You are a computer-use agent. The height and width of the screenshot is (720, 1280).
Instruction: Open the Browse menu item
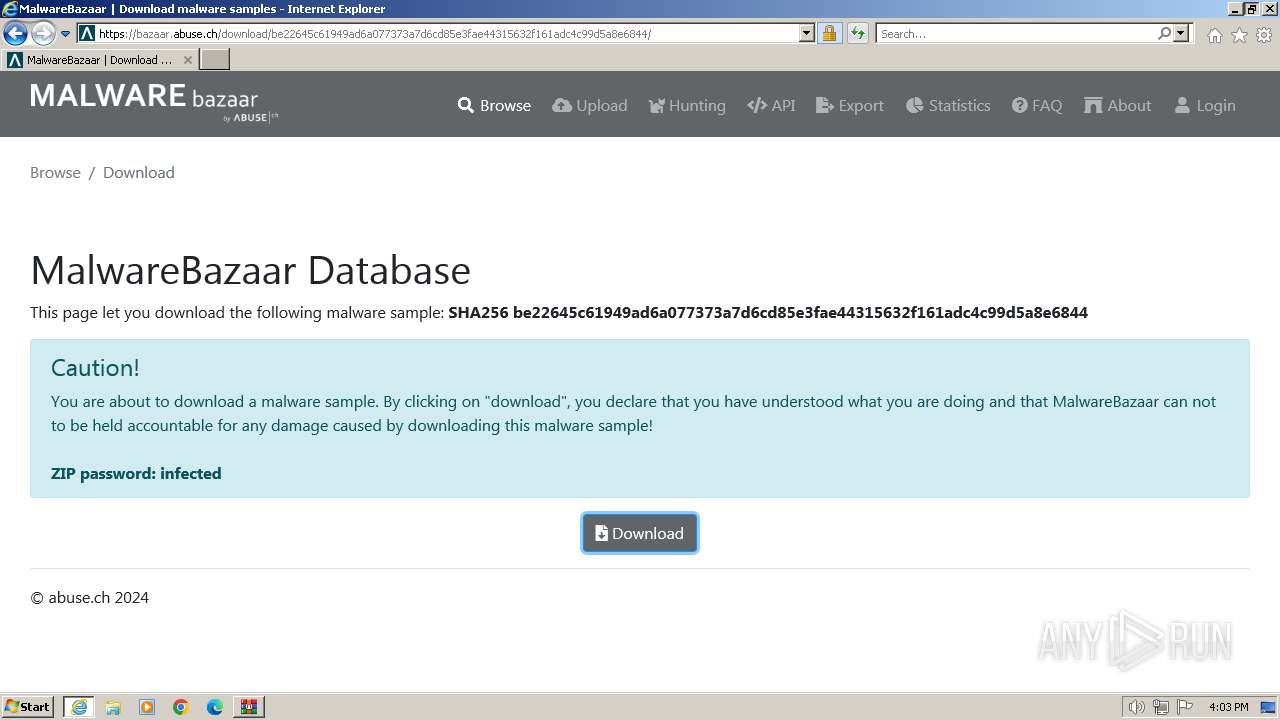494,105
